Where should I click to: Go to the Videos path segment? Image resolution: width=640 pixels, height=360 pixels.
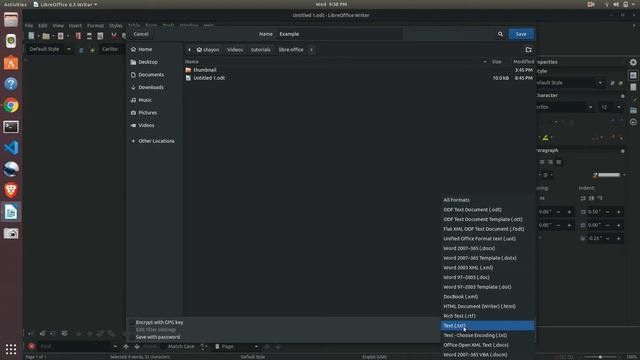pos(235,50)
